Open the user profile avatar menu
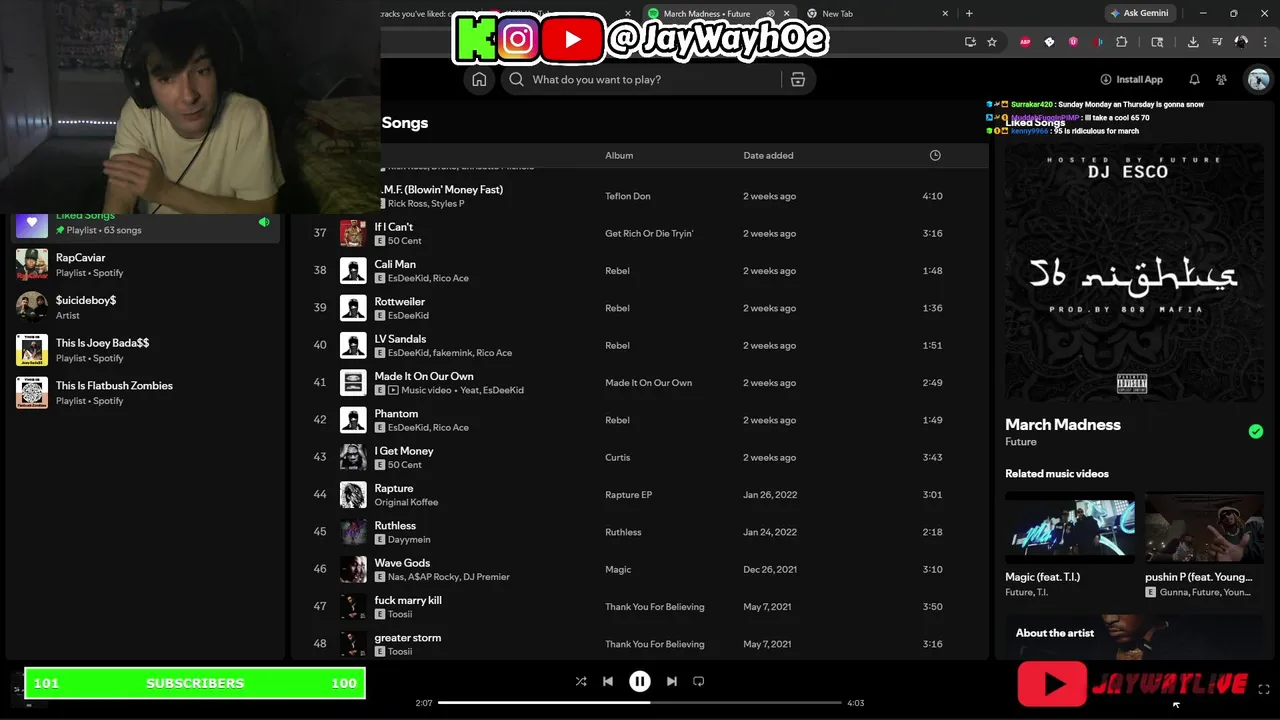 click(x=1258, y=80)
